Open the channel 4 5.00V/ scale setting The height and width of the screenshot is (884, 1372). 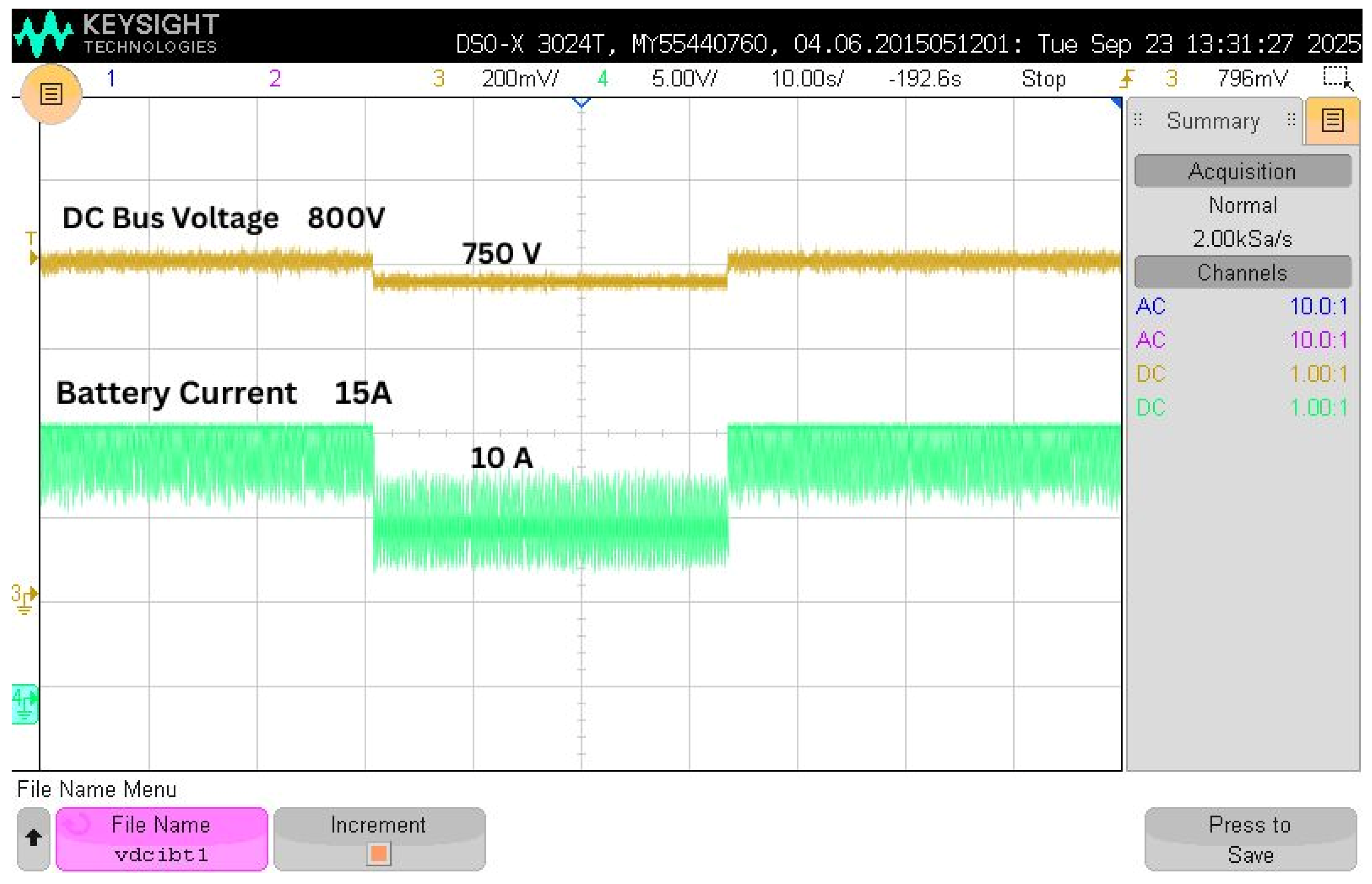[x=684, y=78]
